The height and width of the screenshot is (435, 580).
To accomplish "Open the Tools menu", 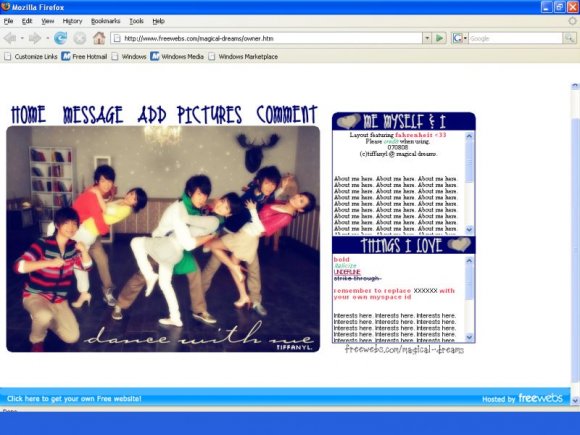I will click(x=136, y=21).
